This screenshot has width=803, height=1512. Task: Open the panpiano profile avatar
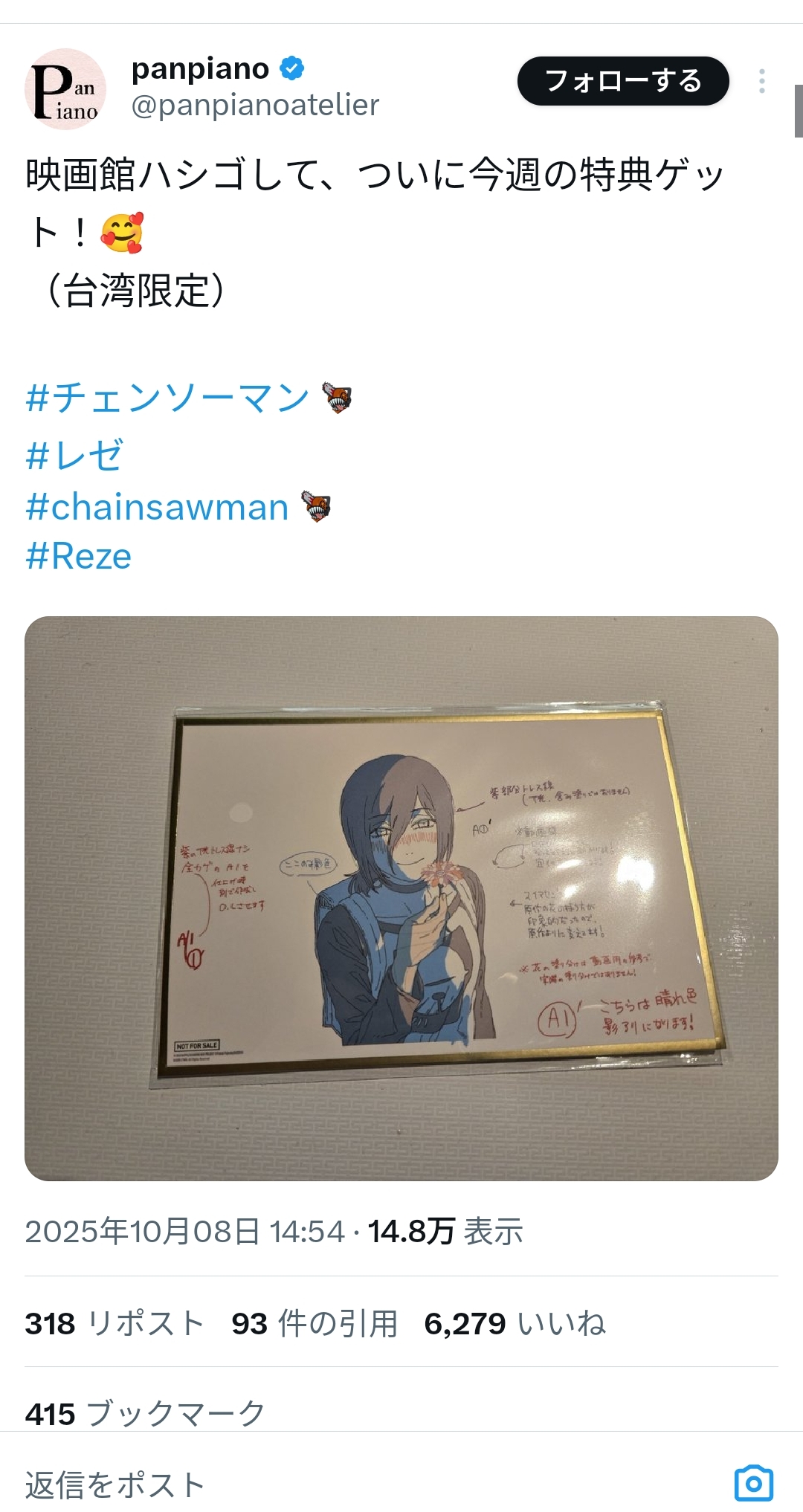point(65,89)
